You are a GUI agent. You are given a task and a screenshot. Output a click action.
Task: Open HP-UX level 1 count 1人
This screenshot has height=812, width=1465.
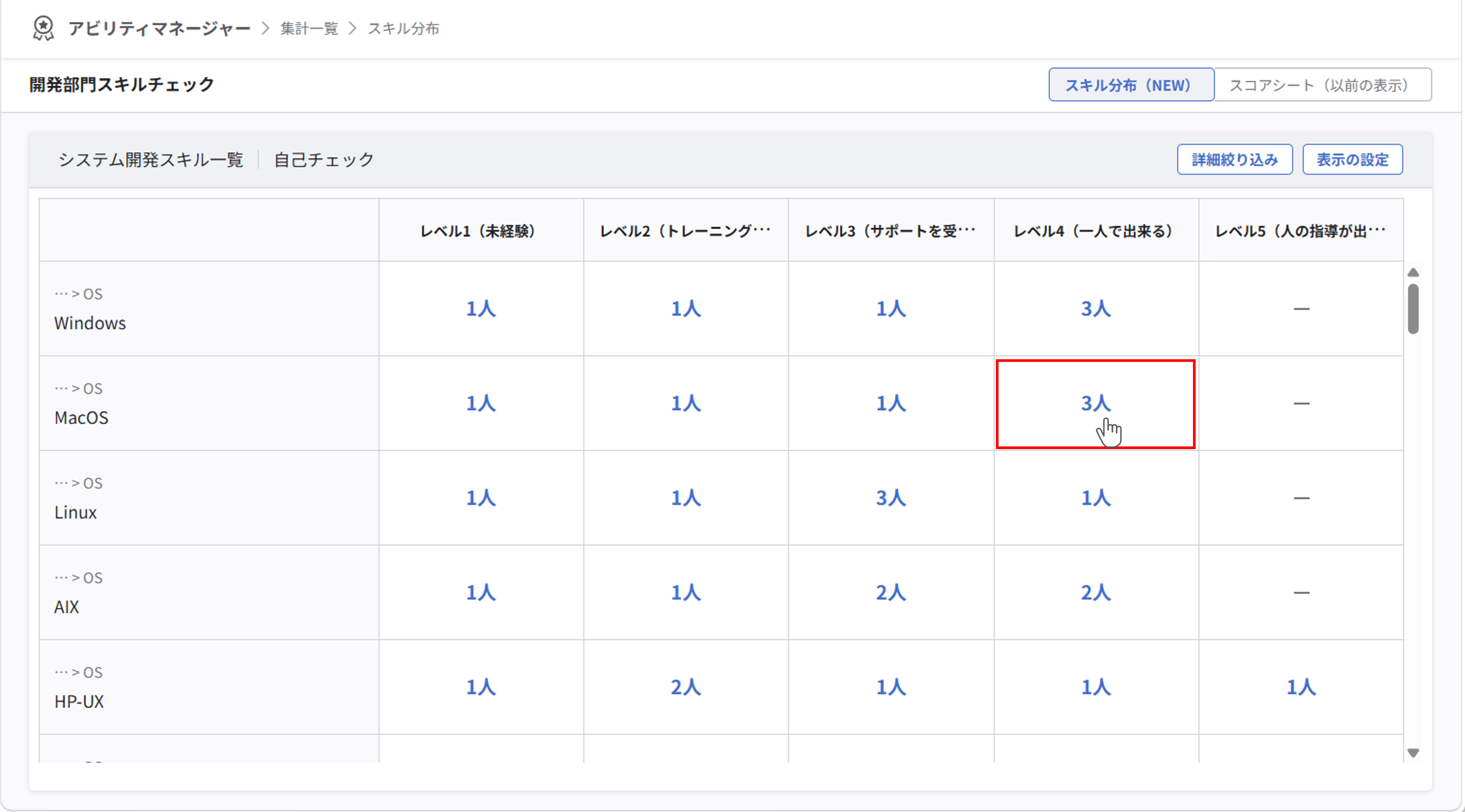[x=481, y=687]
